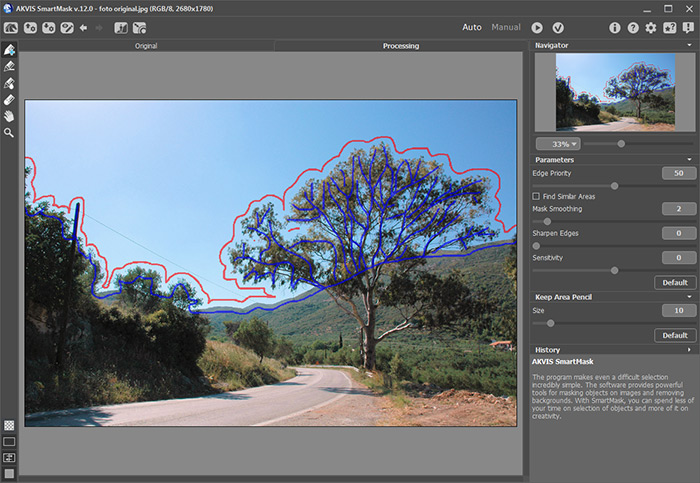Collapse the Keep Area Pencil panel arrow

tap(689, 296)
